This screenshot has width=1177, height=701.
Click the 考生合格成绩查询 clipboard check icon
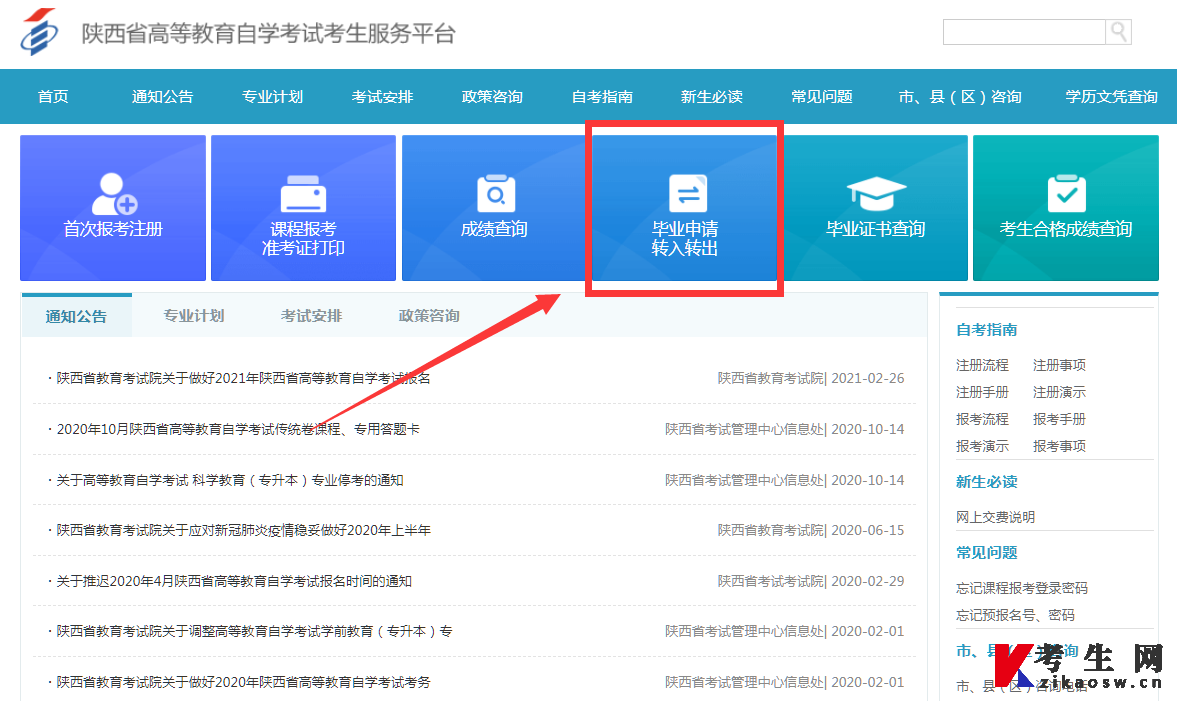point(1066,193)
